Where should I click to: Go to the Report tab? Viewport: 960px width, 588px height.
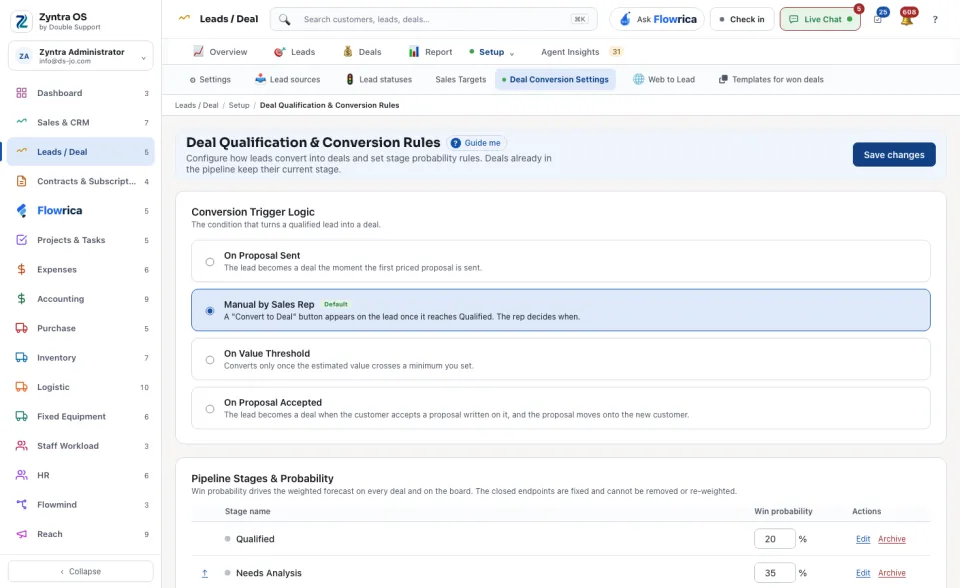pyautogui.click(x=430, y=52)
